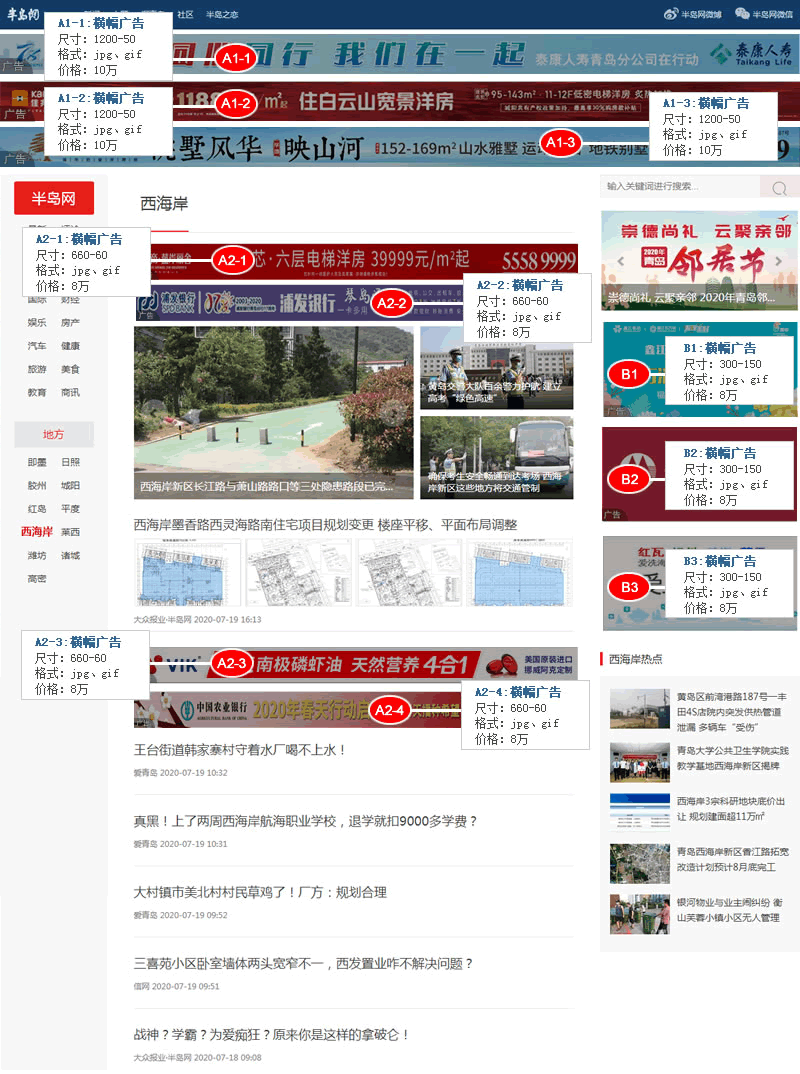Show next slide in 邻居节 carousel
The width and height of the screenshot is (800, 1074).
point(778,261)
